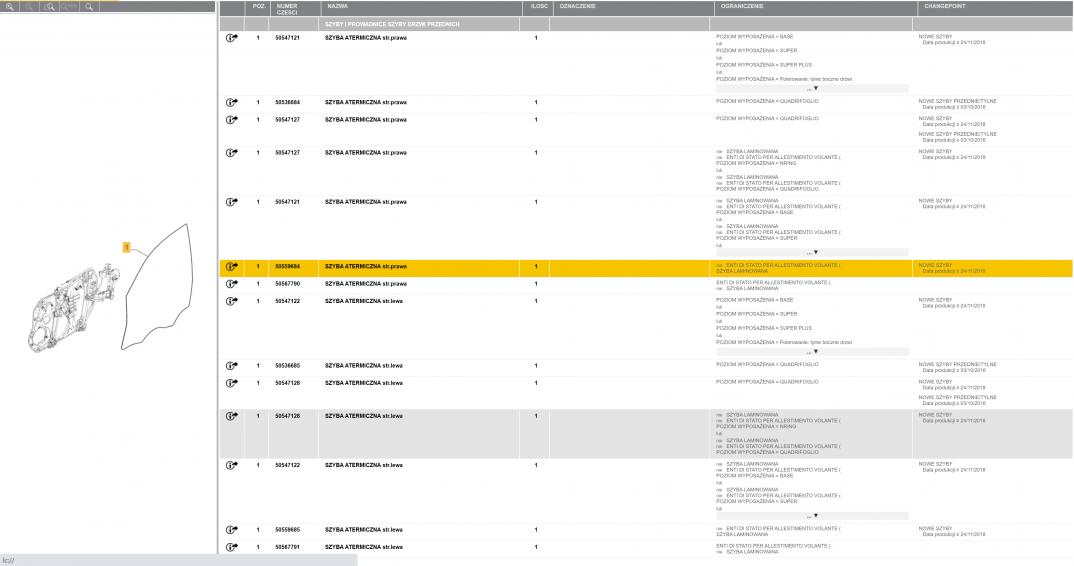The image size is (1074, 566).
Task: Click 'NOWE SZYBY PRZEDNIE/TYLNE' changepoint for 50536684
Action: coord(958,101)
